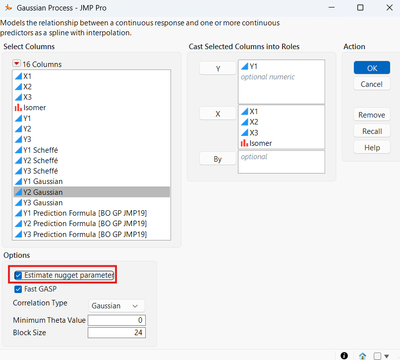Select X1 column in Select Columns list

click(x=92, y=76)
